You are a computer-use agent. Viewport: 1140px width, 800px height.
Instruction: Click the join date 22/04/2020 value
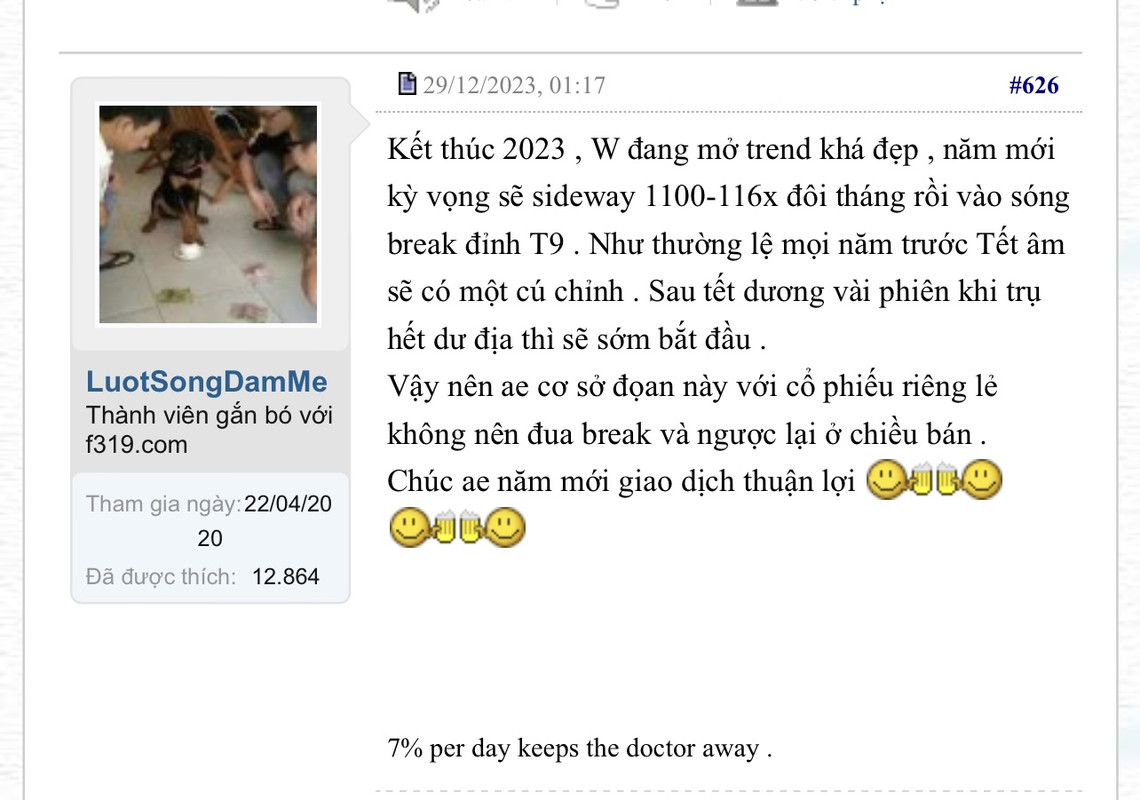[265, 521]
